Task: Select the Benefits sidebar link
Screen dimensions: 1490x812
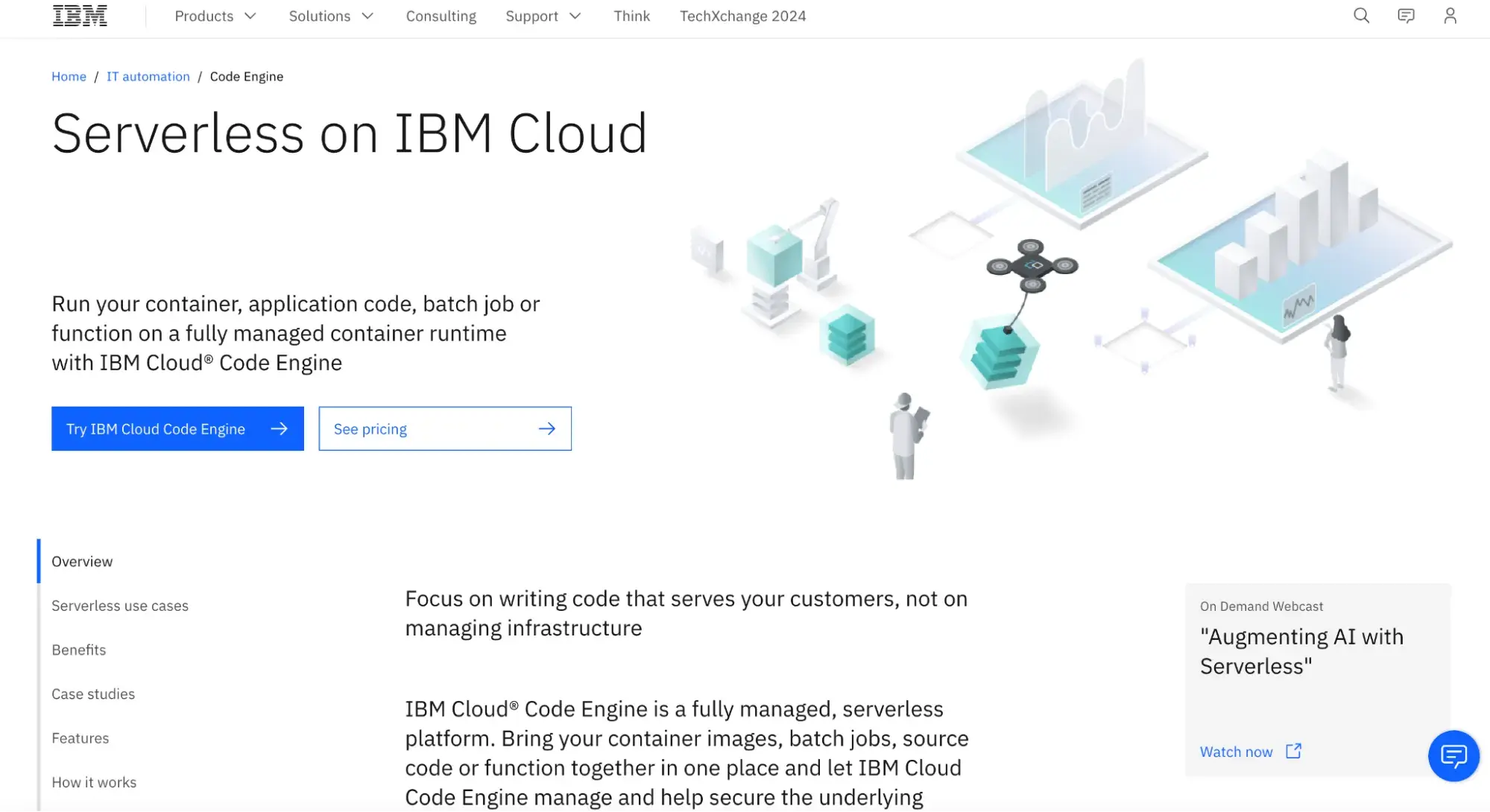Action: (x=78, y=649)
